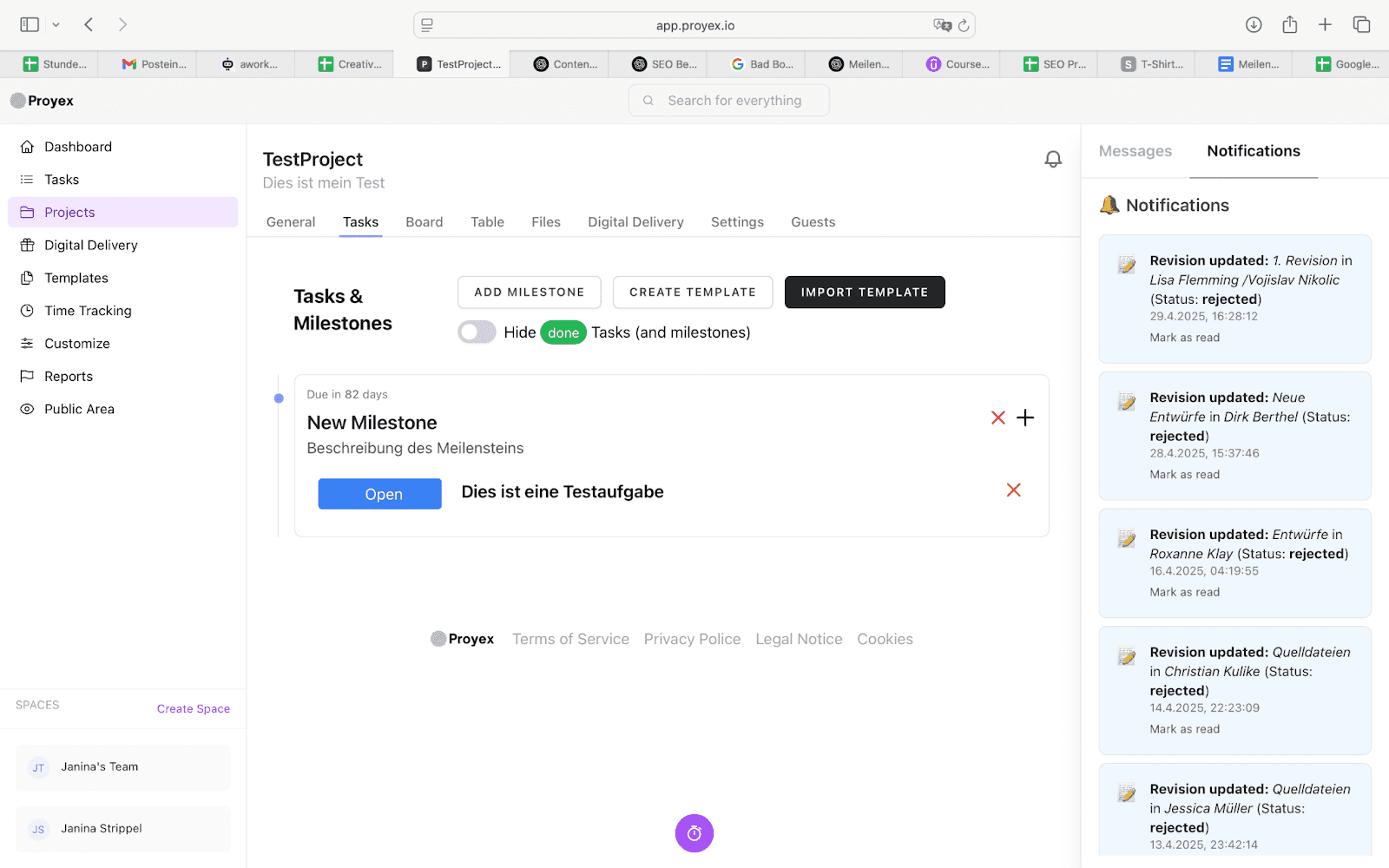Viewport: 1389px width, 868px height.
Task: Click the Safari sidebar toggle icon
Action: coord(30,24)
